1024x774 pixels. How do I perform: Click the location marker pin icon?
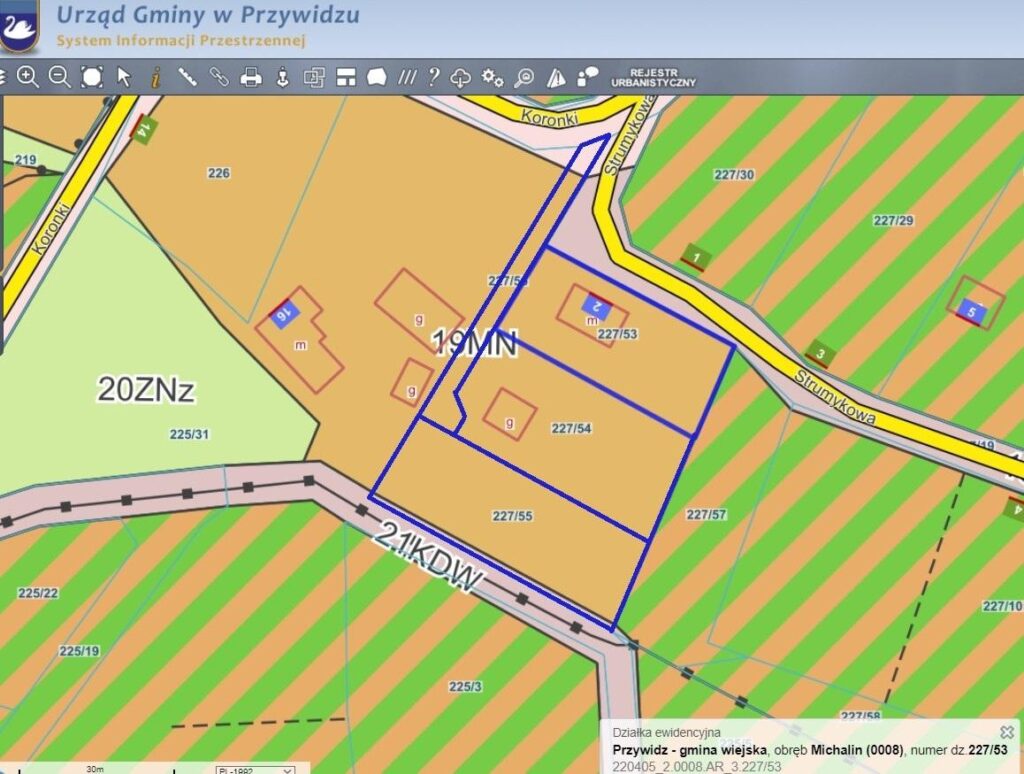282,77
